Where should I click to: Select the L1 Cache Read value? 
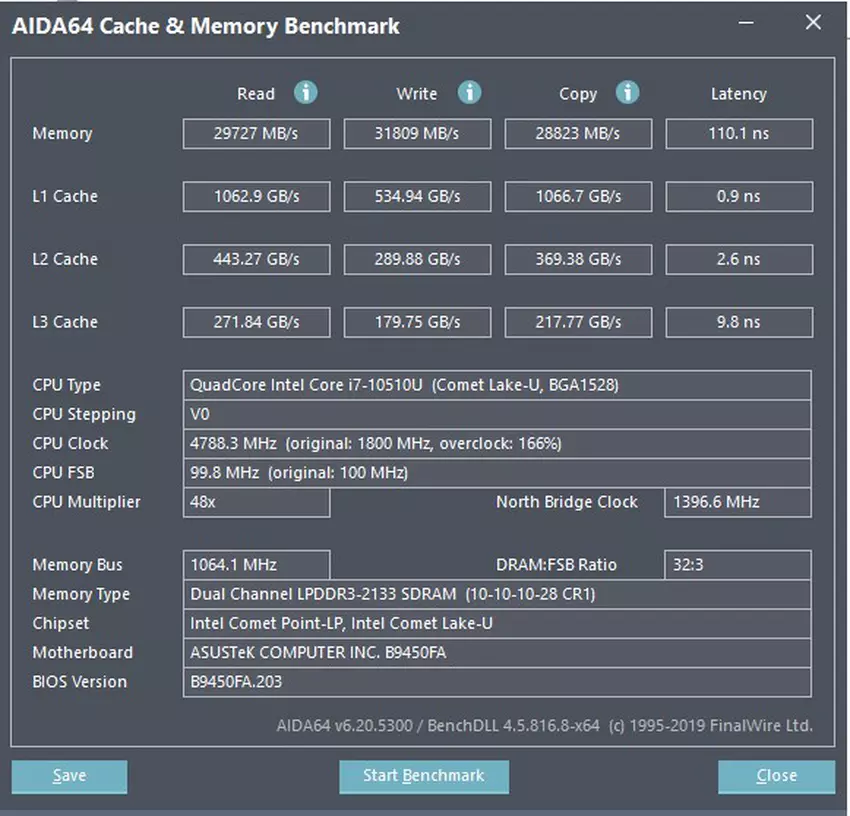coord(256,197)
